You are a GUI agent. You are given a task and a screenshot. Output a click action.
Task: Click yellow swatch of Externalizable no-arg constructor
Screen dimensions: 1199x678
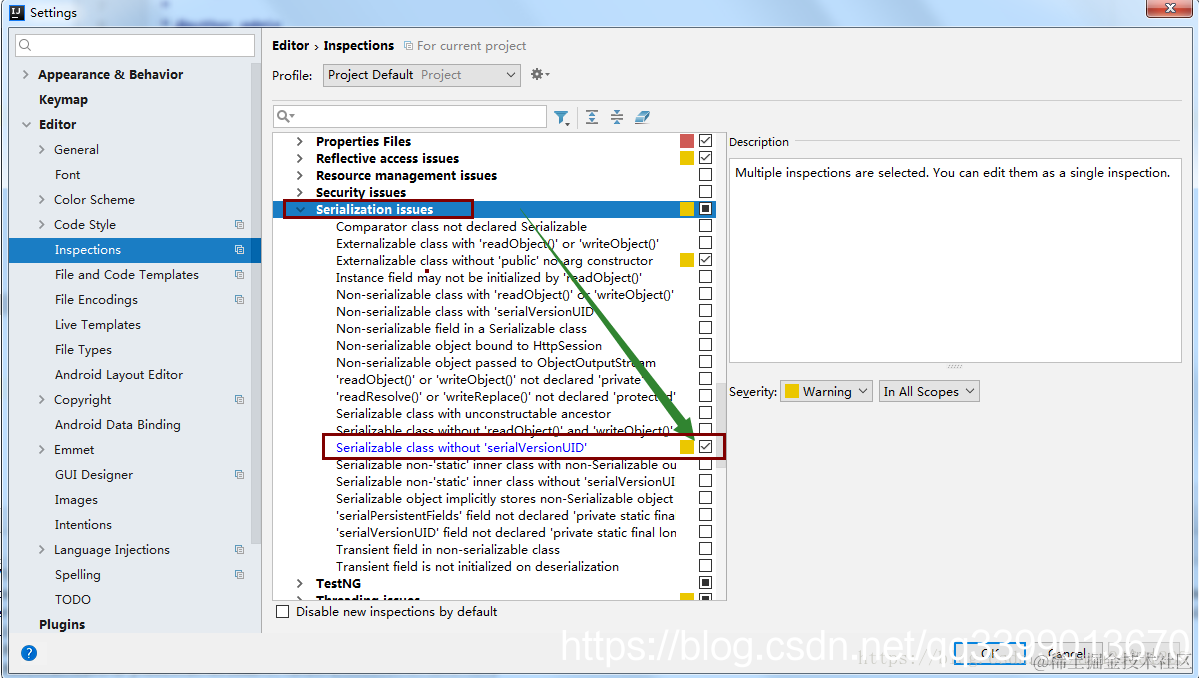click(x=687, y=260)
